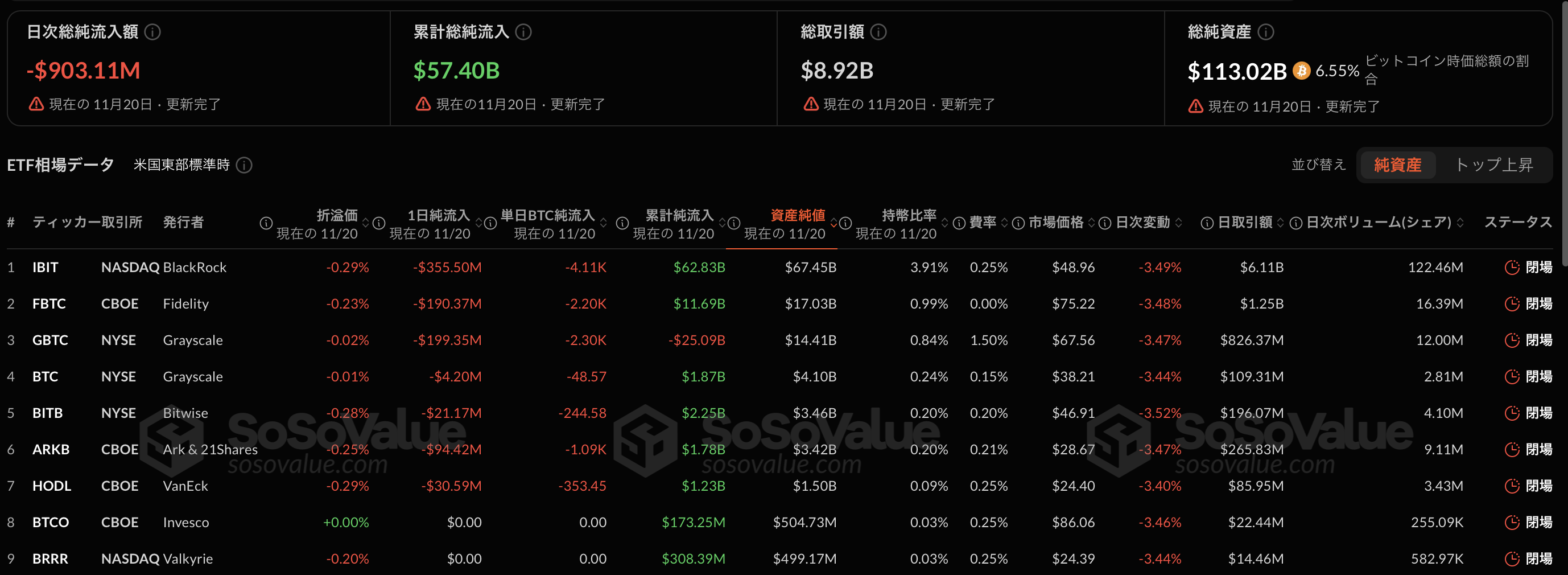Click warning triangle under $113.02B
Image resolution: width=1568 pixels, height=575 pixels.
(x=1195, y=106)
